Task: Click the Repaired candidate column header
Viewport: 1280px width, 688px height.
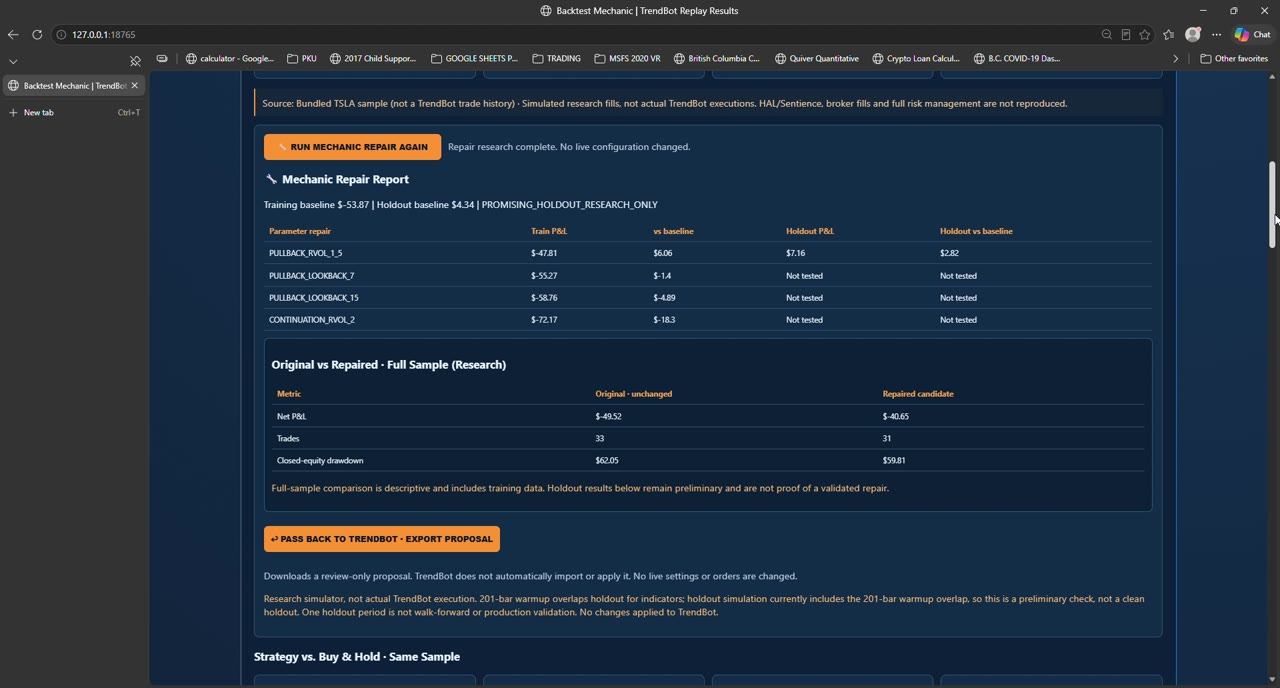Action: tap(918, 394)
